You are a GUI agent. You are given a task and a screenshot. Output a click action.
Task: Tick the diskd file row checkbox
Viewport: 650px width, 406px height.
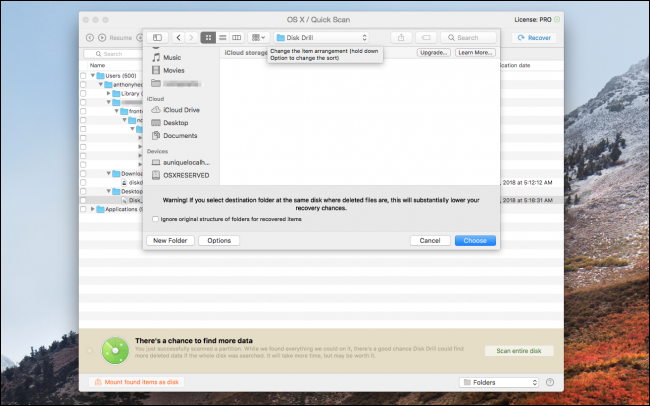pyautogui.click(x=83, y=182)
